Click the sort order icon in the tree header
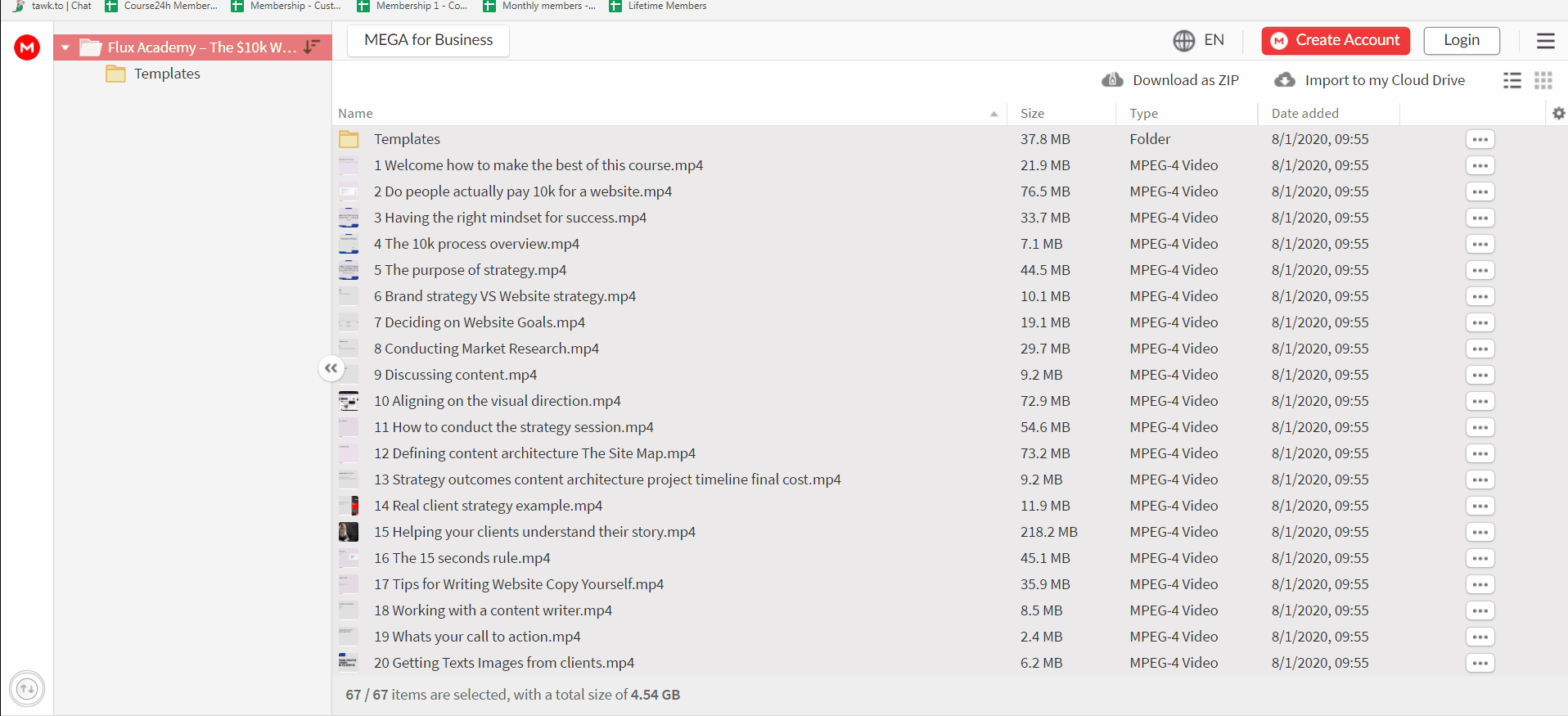The image size is (1568, 716). [312, 47]
